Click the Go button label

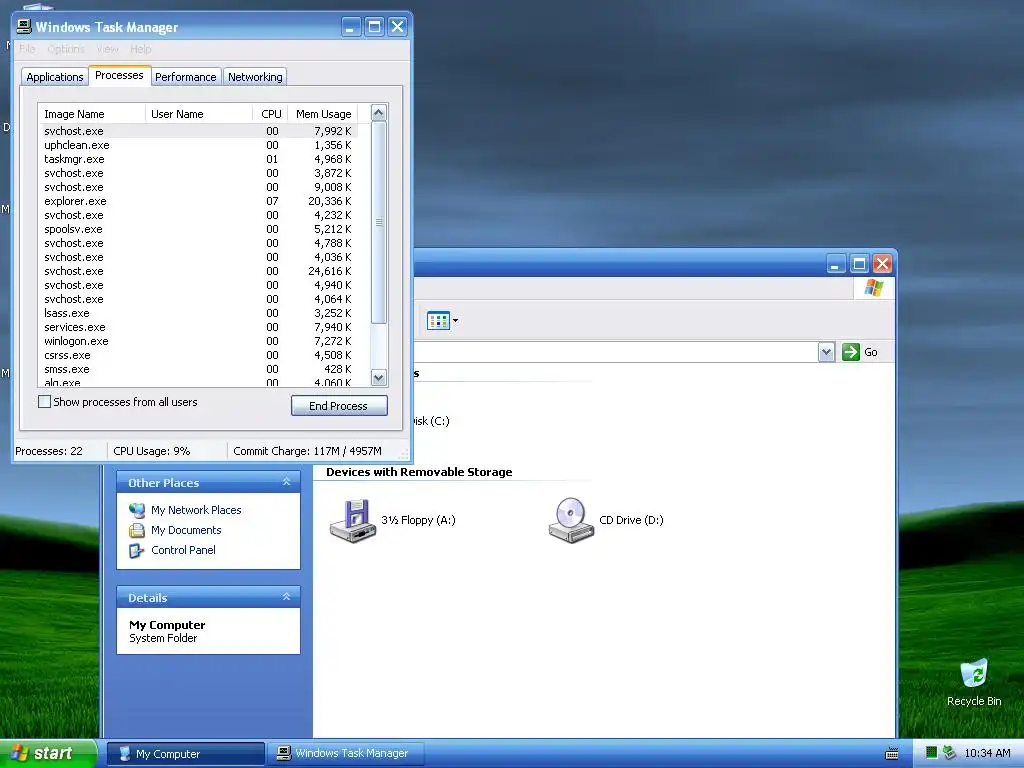[871, 352]
